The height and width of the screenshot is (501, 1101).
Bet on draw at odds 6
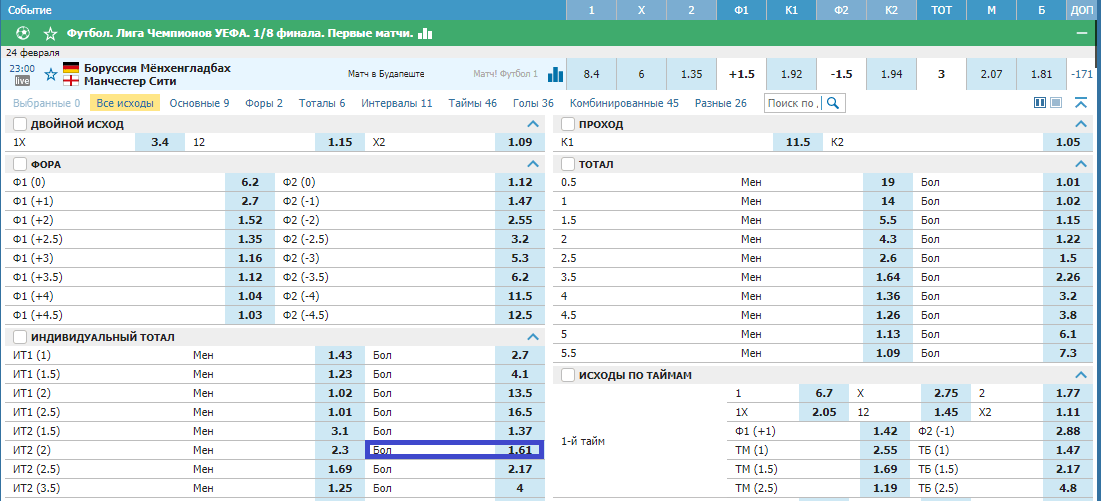(641, 74)
